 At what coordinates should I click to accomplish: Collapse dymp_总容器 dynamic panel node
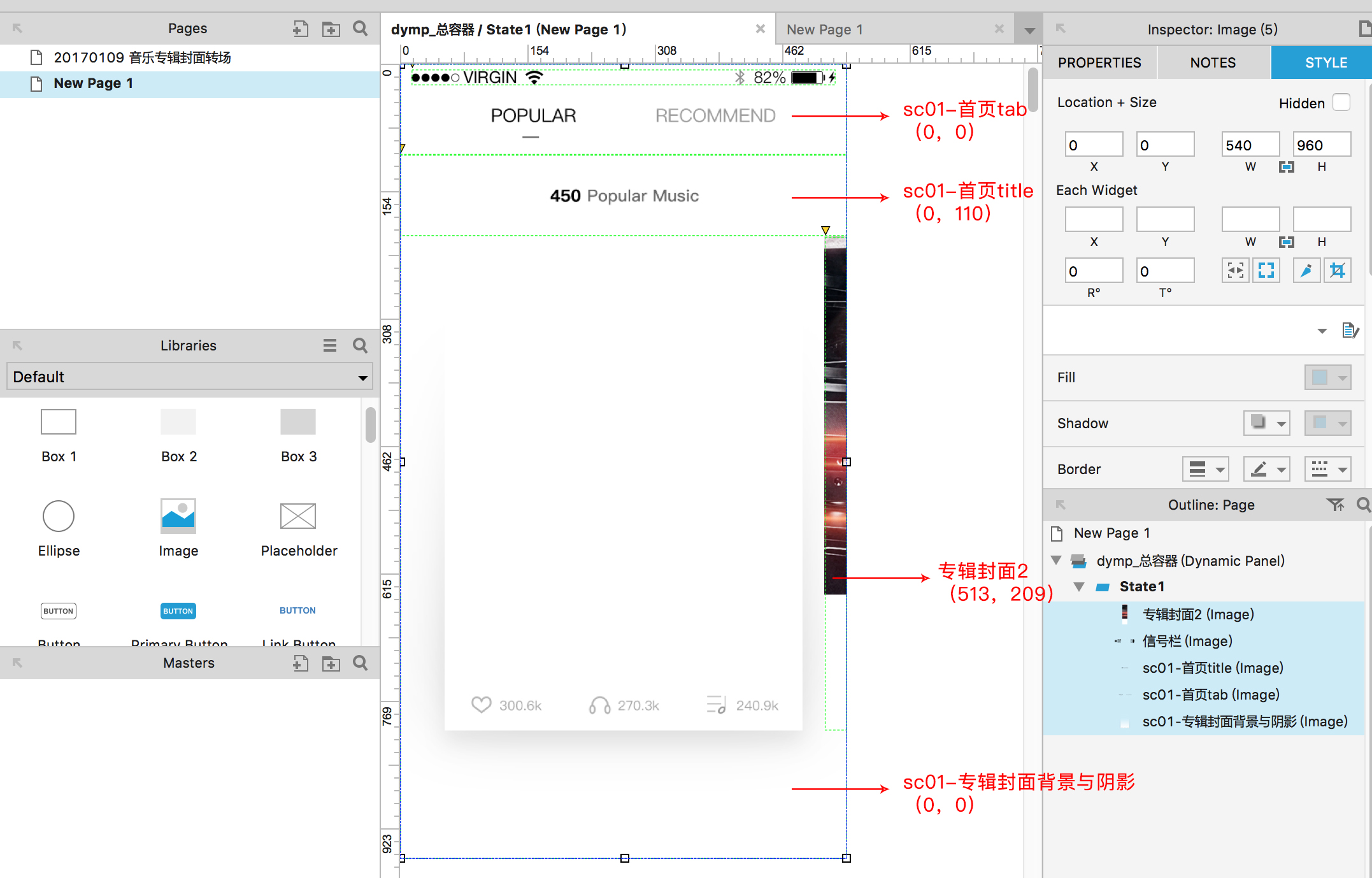[1056, 560]
